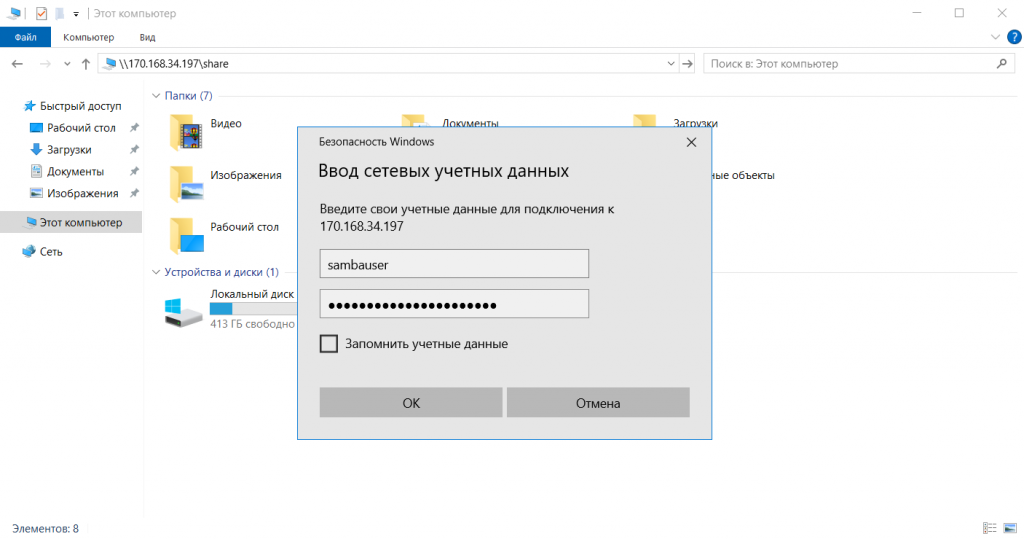1024x539 pixels.
Task: Select the Документы folder in main pane
Action: pos(451,122)
